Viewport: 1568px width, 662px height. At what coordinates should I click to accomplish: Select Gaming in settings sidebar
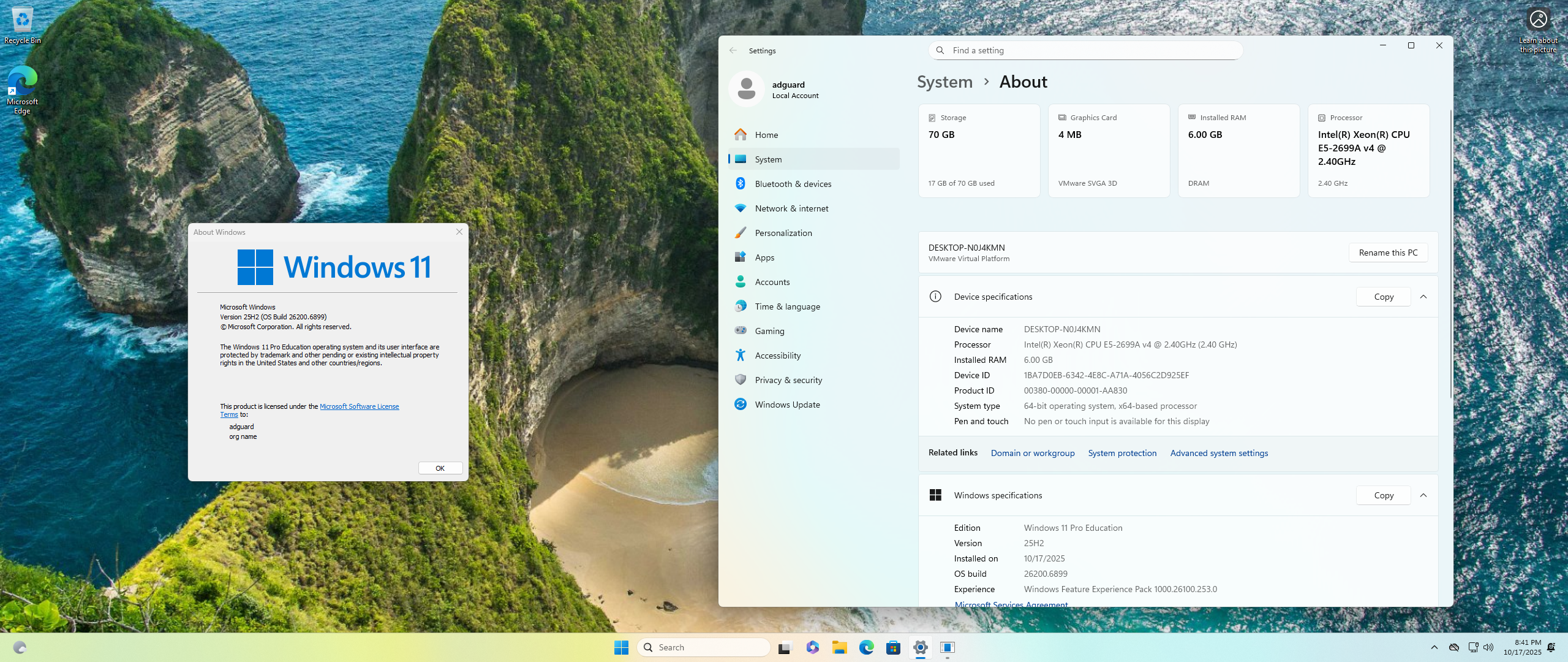[769, 331]
